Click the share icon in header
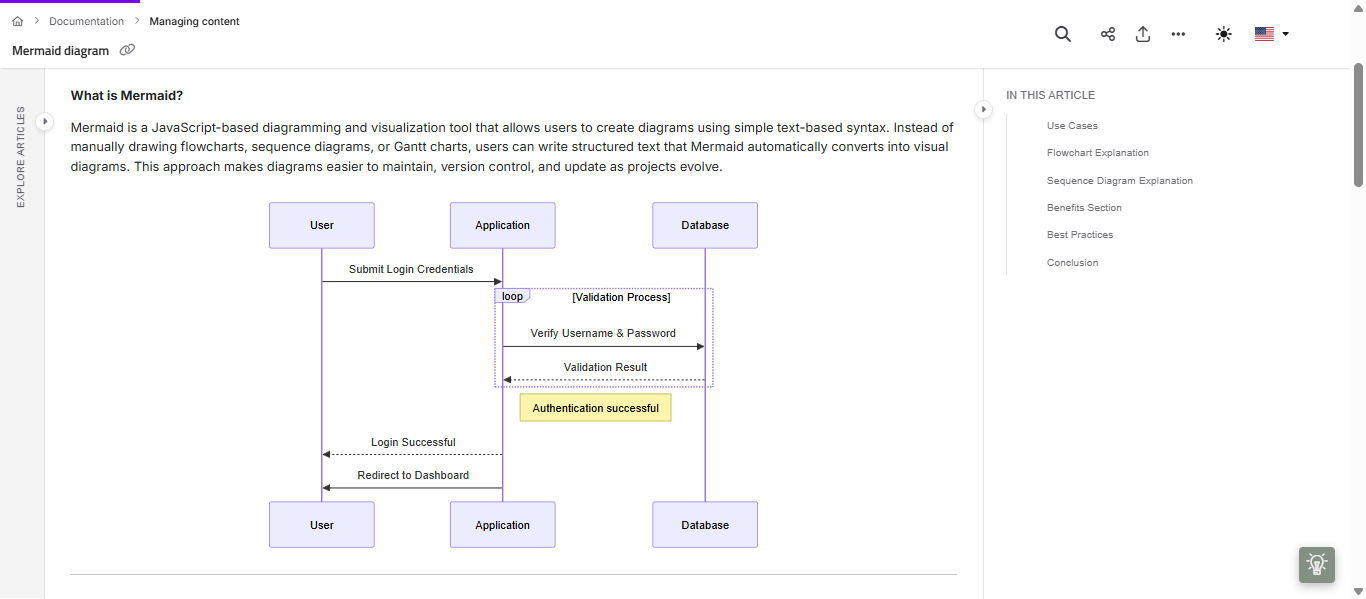The width and height of the screenshot is (1366, 599). tap(1108, 34)
